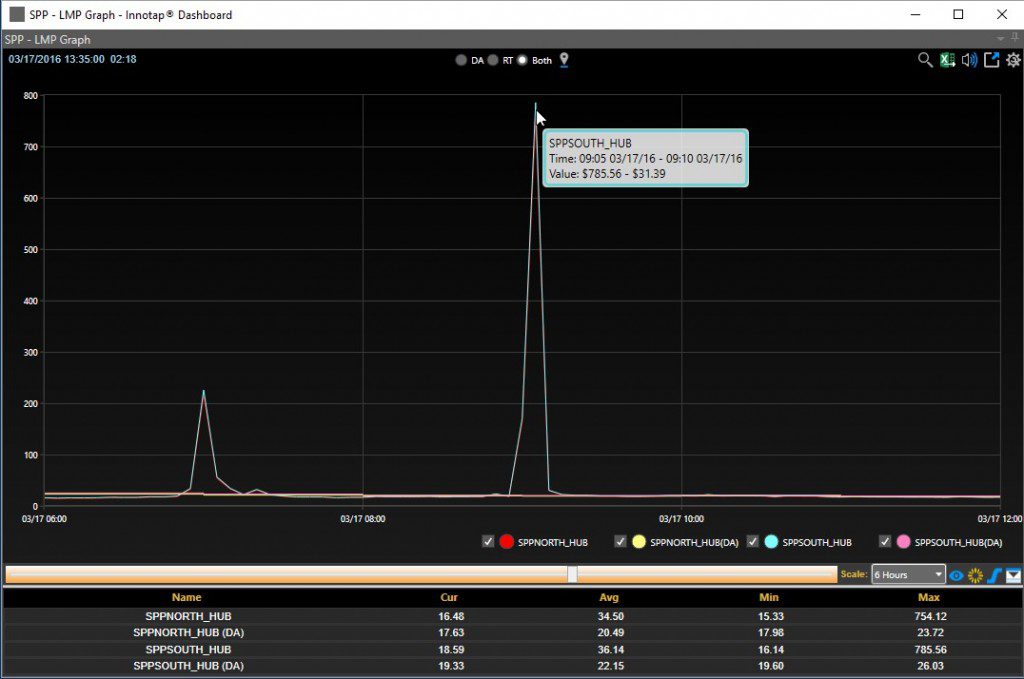The image size is (1024, 679).
Task: Minimize the Innotap Dashboard window
Action: [x=915, y=14]
